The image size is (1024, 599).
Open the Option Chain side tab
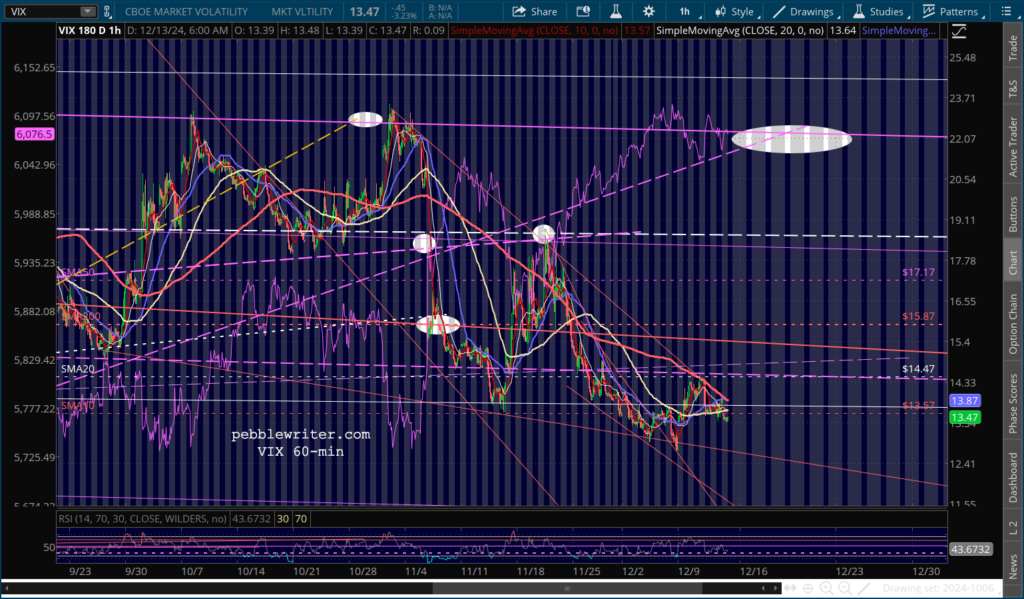tap(1014, 323)
